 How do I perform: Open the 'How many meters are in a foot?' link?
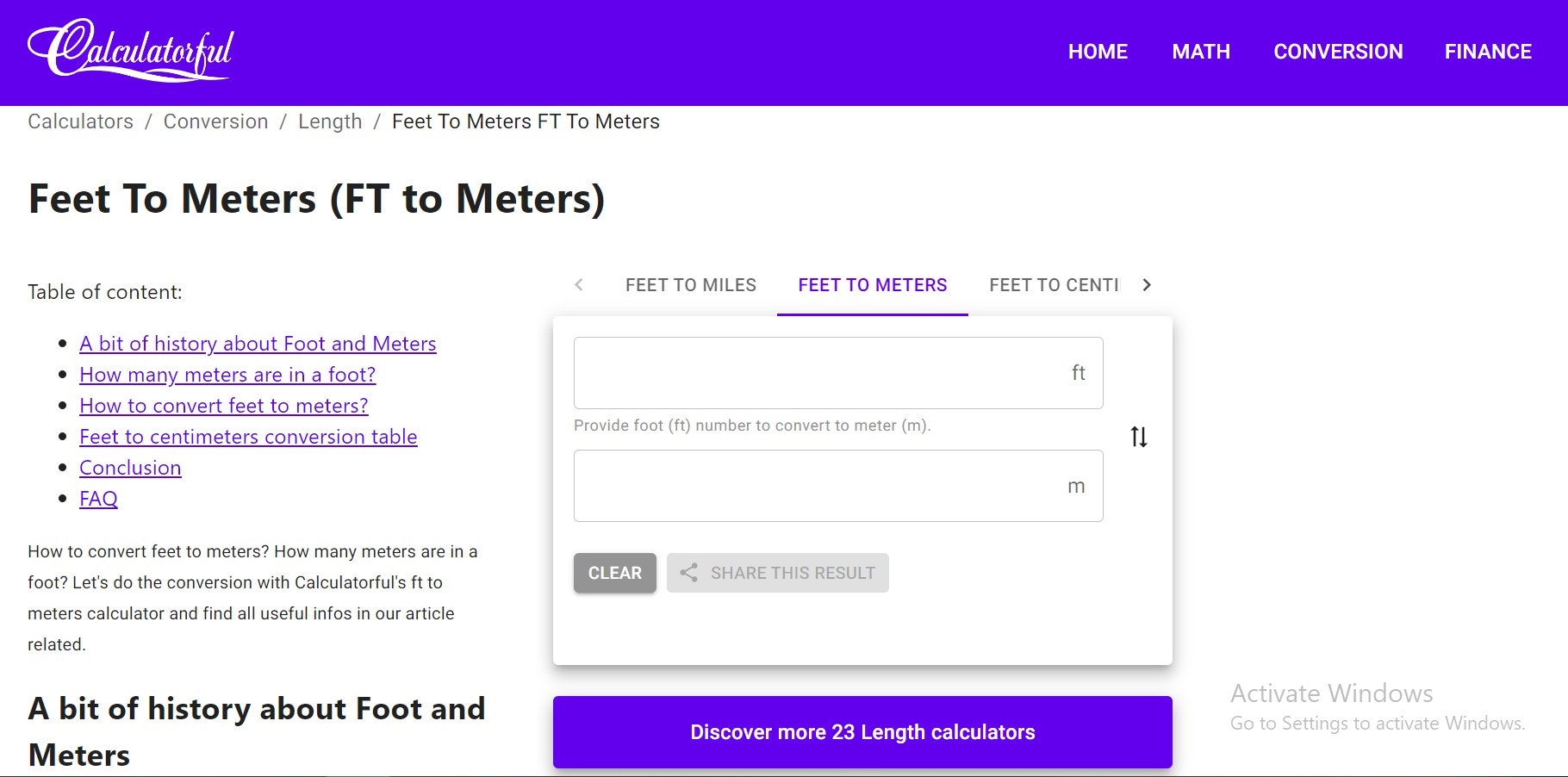(x=227, y=374)
